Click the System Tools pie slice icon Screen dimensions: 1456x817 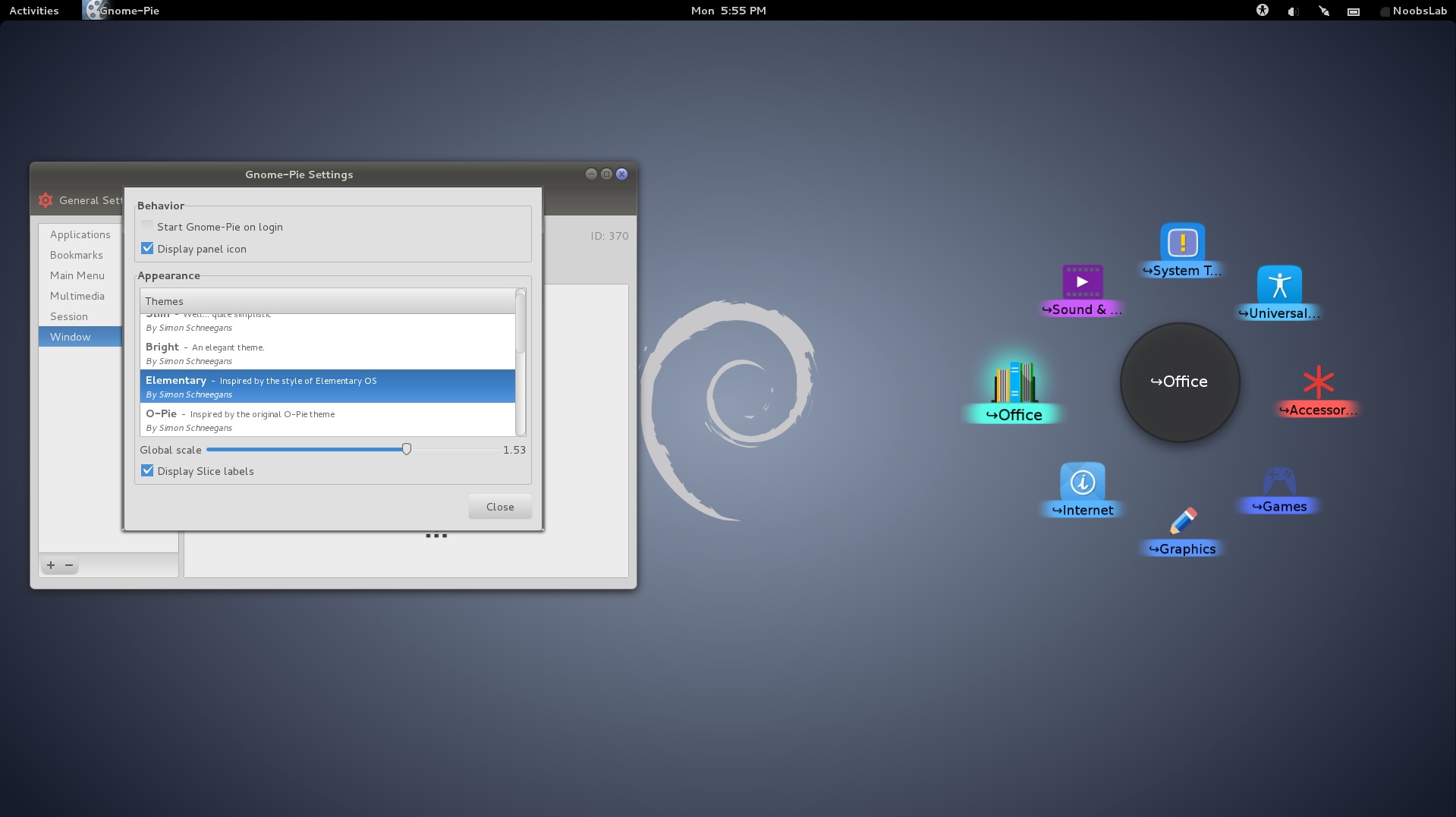1182,243
